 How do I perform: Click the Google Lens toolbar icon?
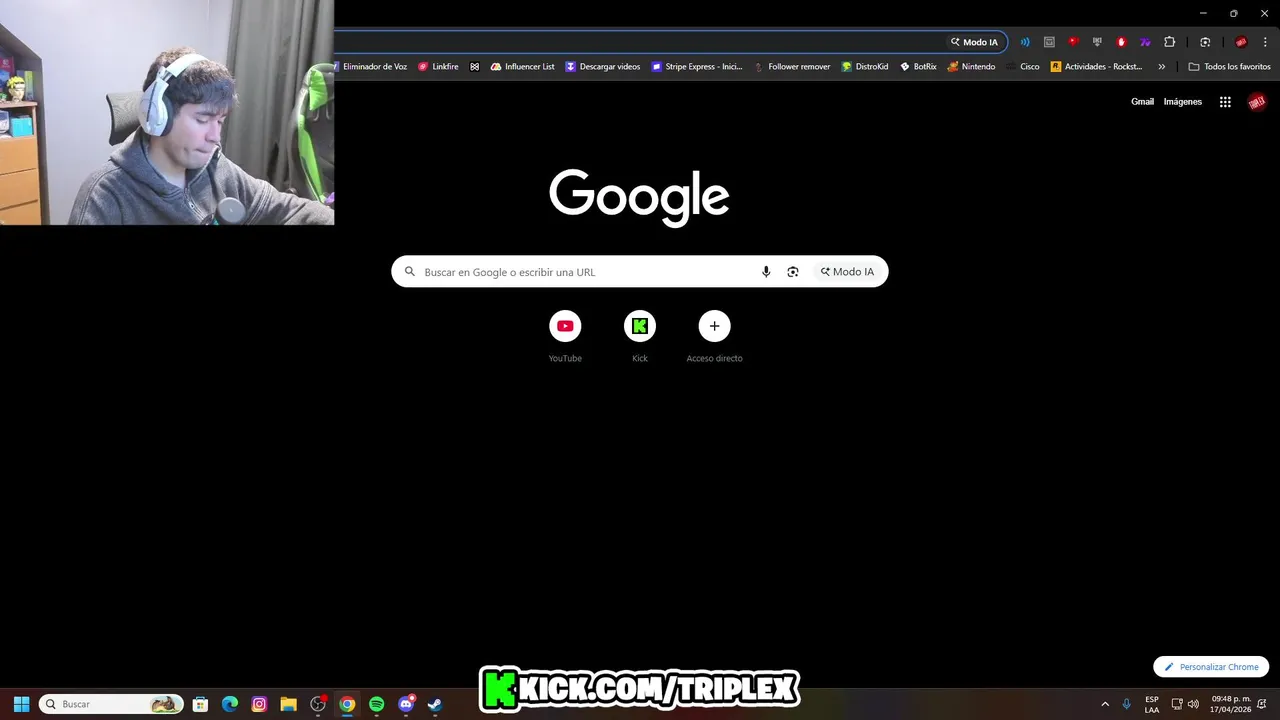point(1205,42)
